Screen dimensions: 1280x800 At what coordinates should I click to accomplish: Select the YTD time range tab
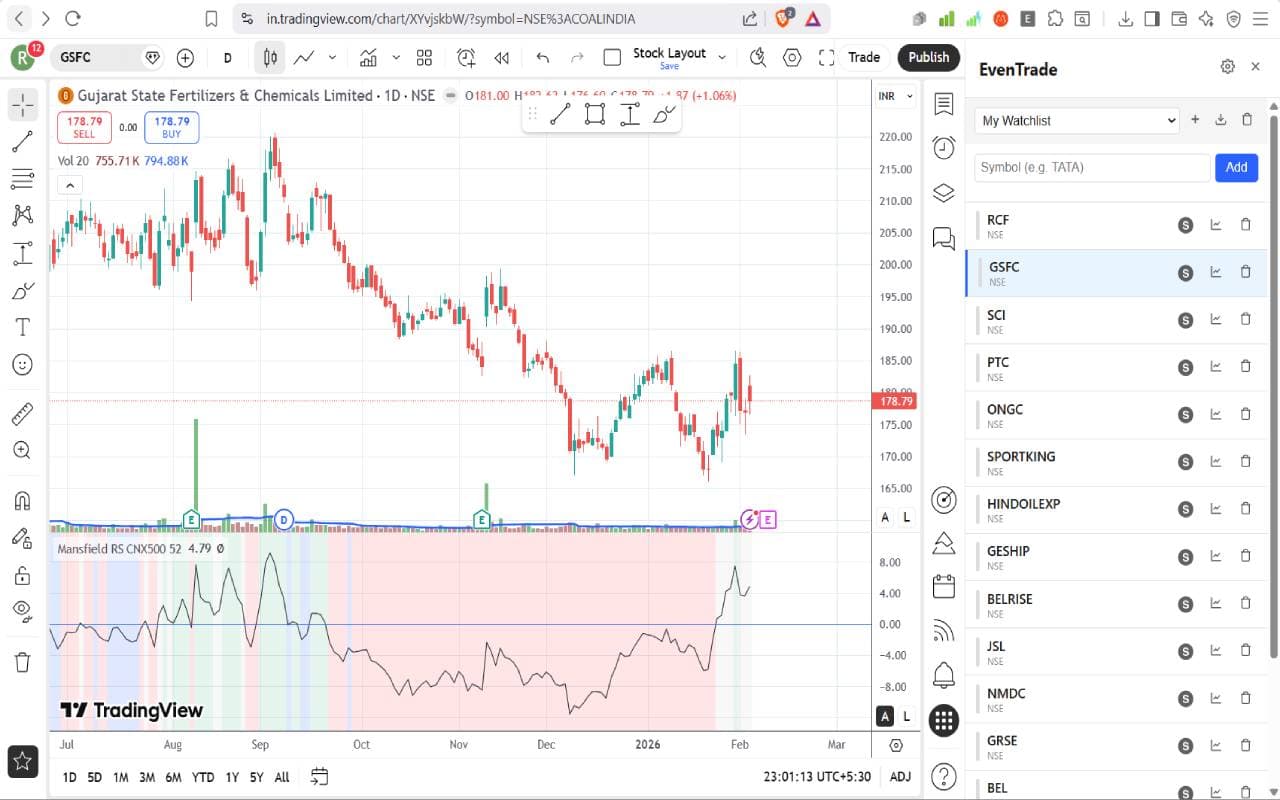(203, 777)
